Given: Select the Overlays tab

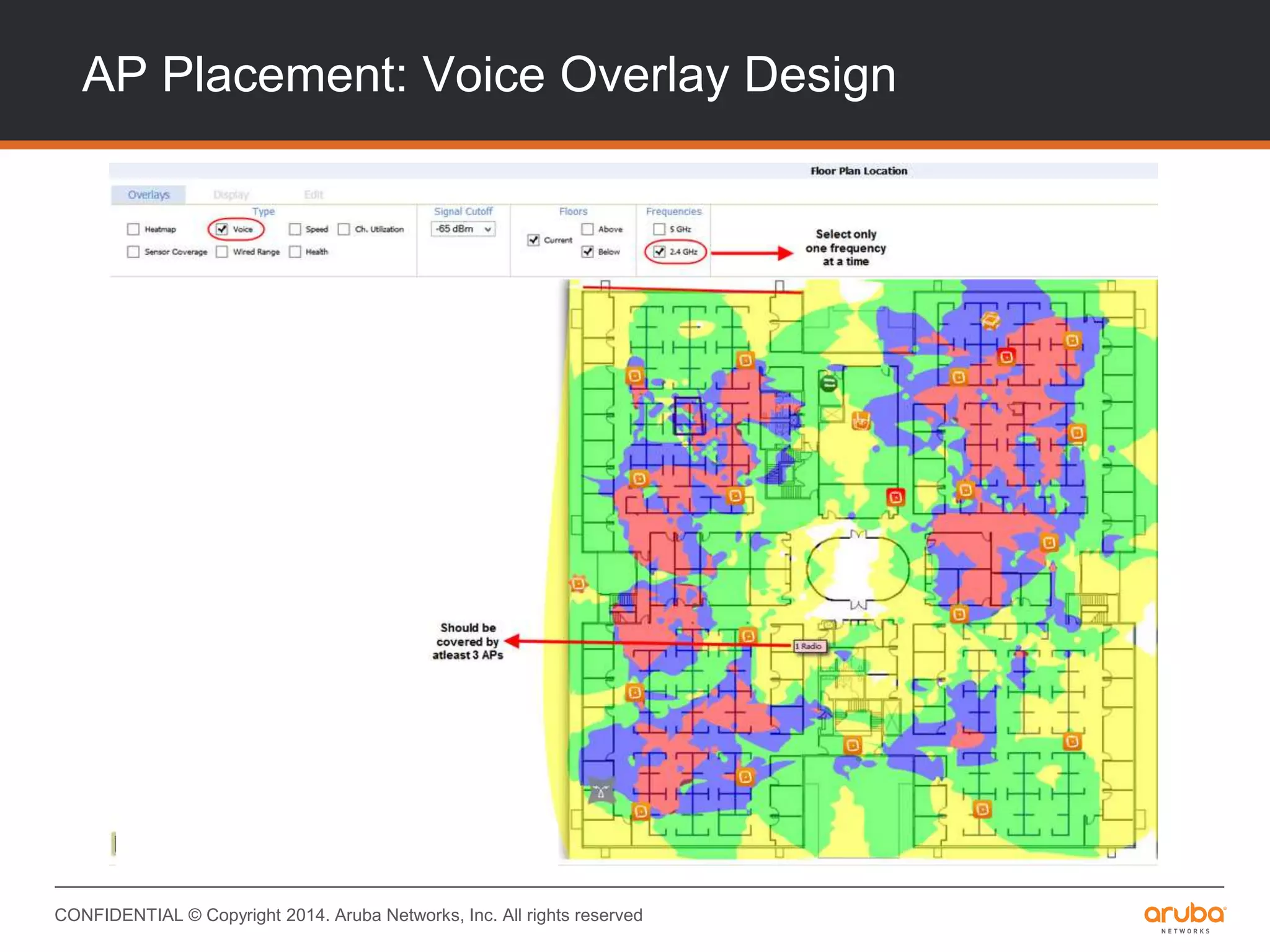Looking at the screenshot, I should [x=148, y=195].
